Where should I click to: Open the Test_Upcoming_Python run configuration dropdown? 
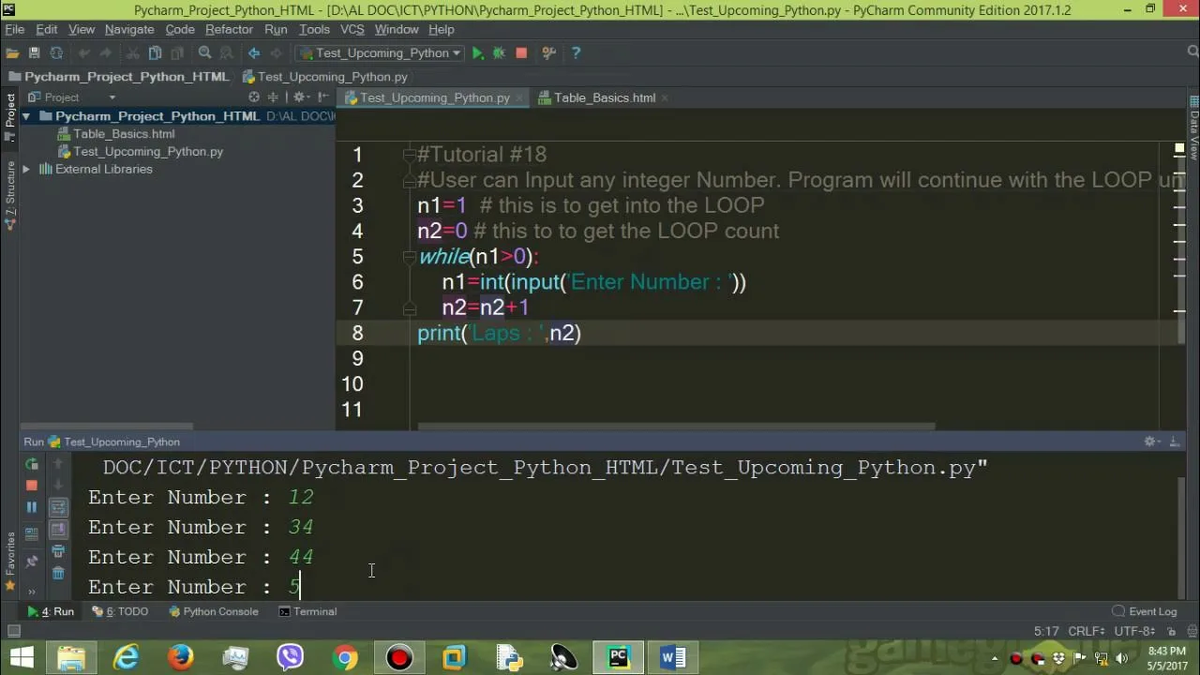(x=380, y=53)
